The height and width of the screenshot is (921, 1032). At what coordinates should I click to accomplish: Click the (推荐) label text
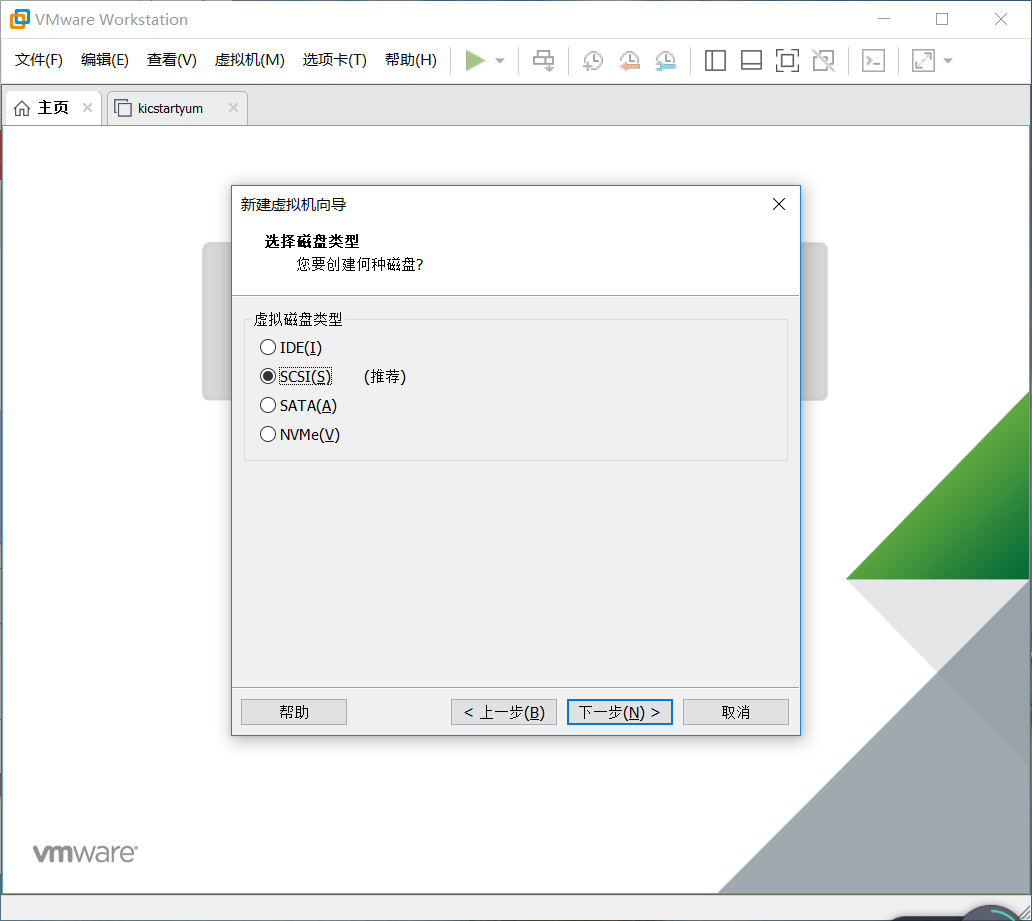point(384,376)
